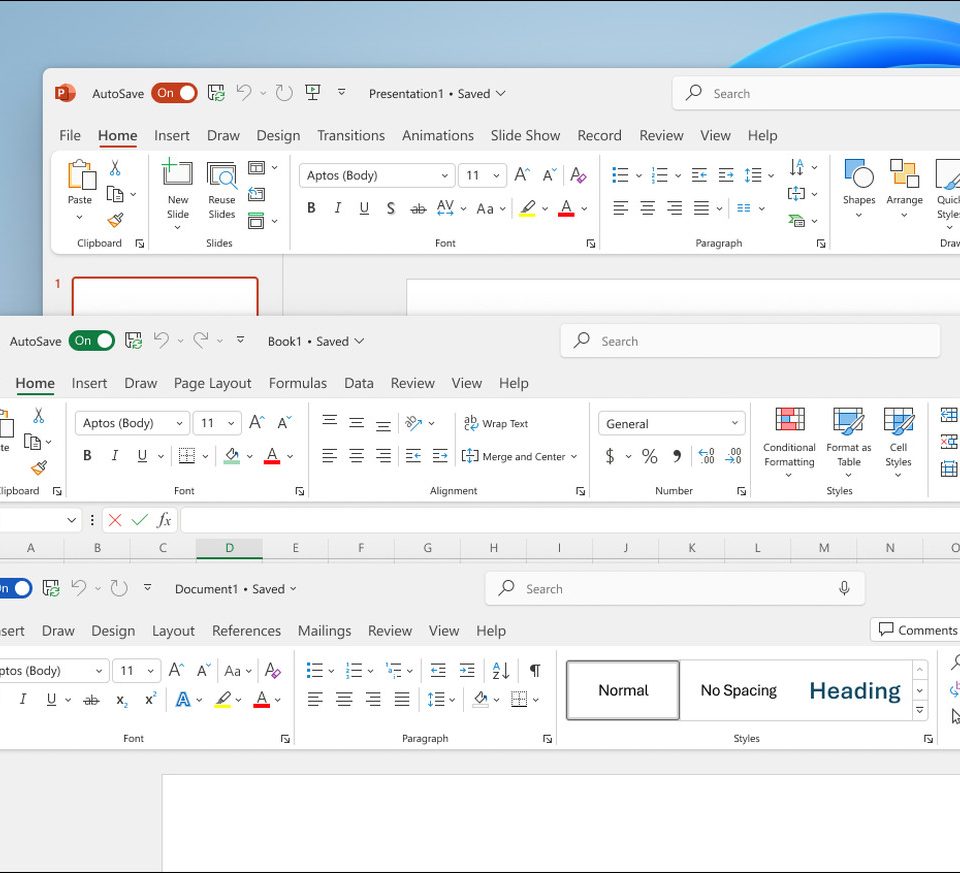Image resolution: width=960 pixels, height=873 pixels.
Task: Click New Slide icon in PowerPoint
Action: 177,174
